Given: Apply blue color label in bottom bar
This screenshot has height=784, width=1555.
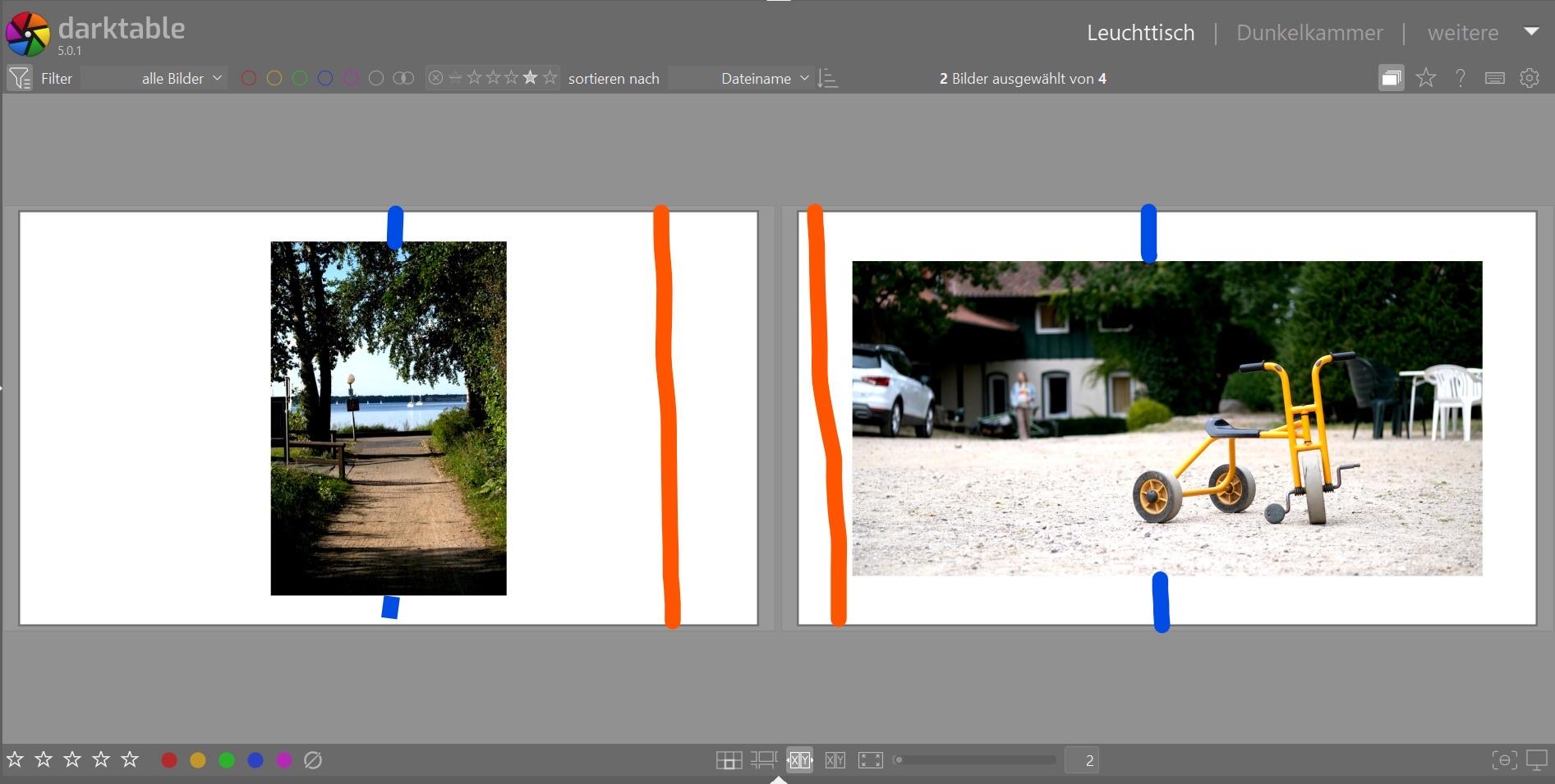Looking at the screenshot, I should [255, 760].
